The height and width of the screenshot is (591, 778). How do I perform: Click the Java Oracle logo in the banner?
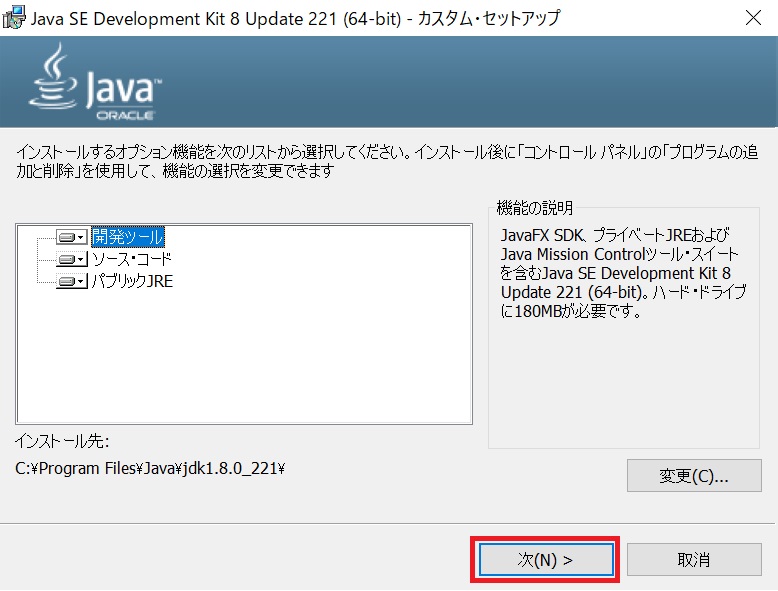pyautogui.click(x=95, y=82)
